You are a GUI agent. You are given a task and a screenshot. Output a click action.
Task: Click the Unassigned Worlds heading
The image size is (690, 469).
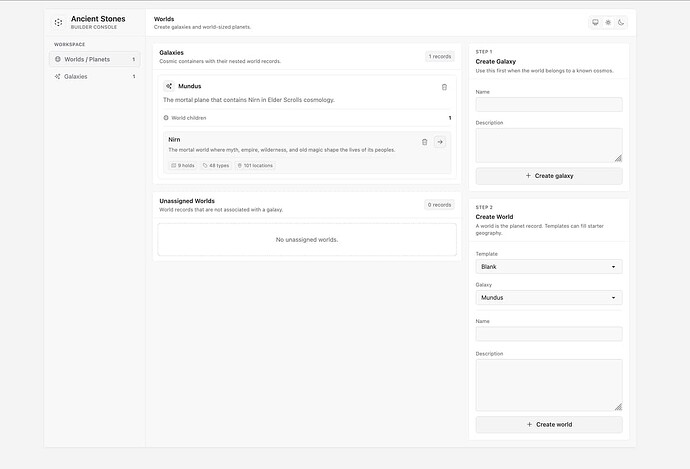187,201
